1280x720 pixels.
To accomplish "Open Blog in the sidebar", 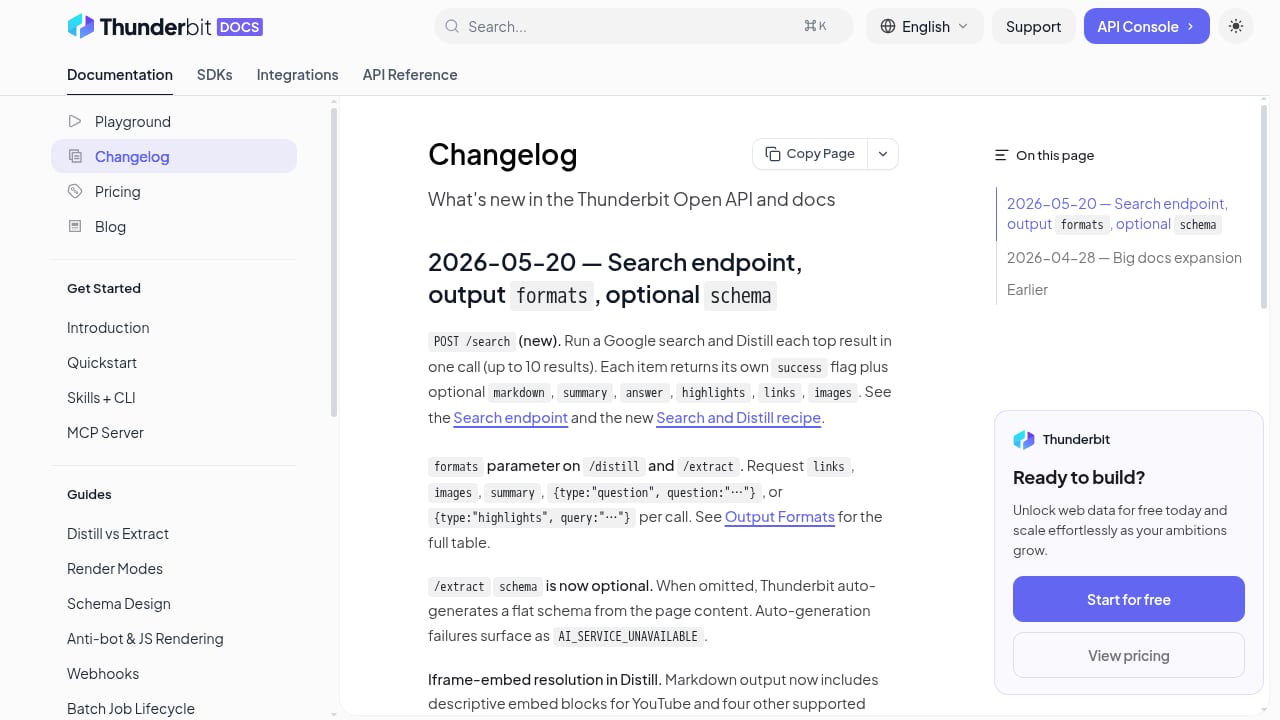I will (x=174, y=226).
